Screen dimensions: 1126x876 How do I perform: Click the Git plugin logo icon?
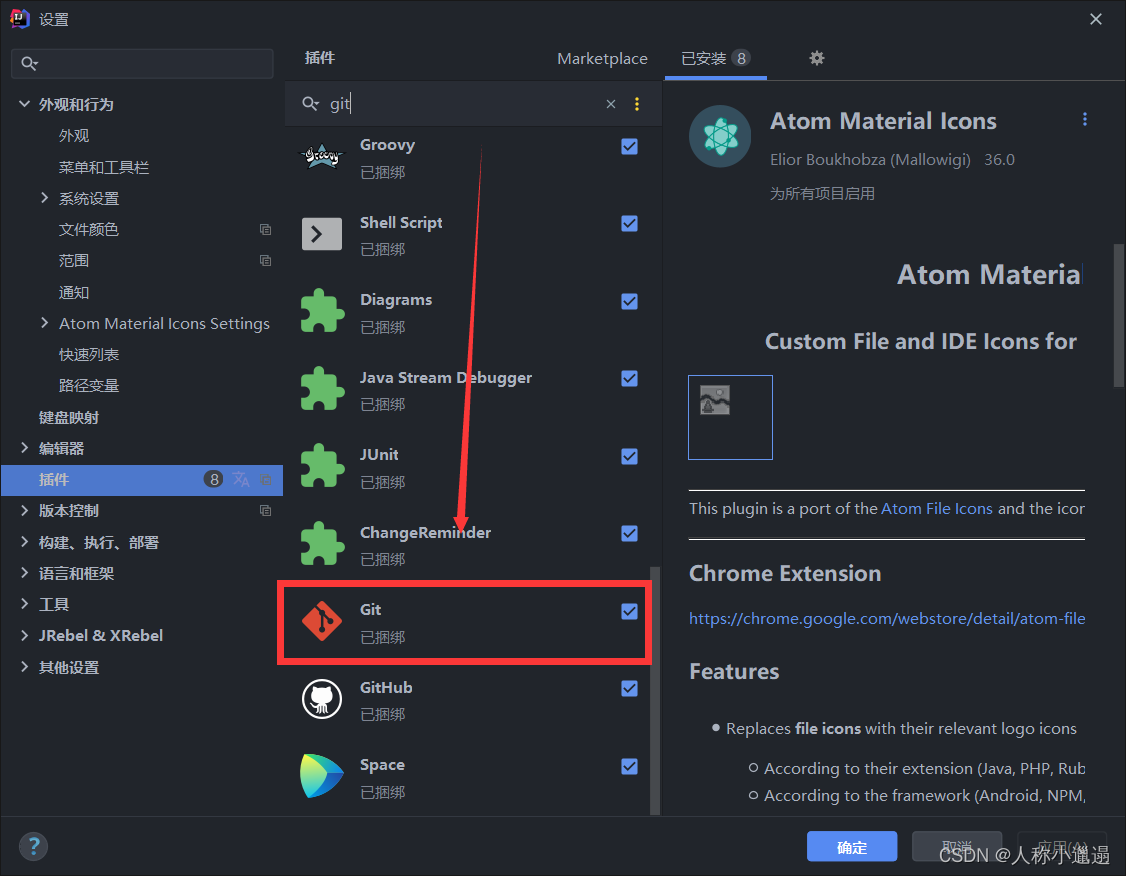[322, 621]
